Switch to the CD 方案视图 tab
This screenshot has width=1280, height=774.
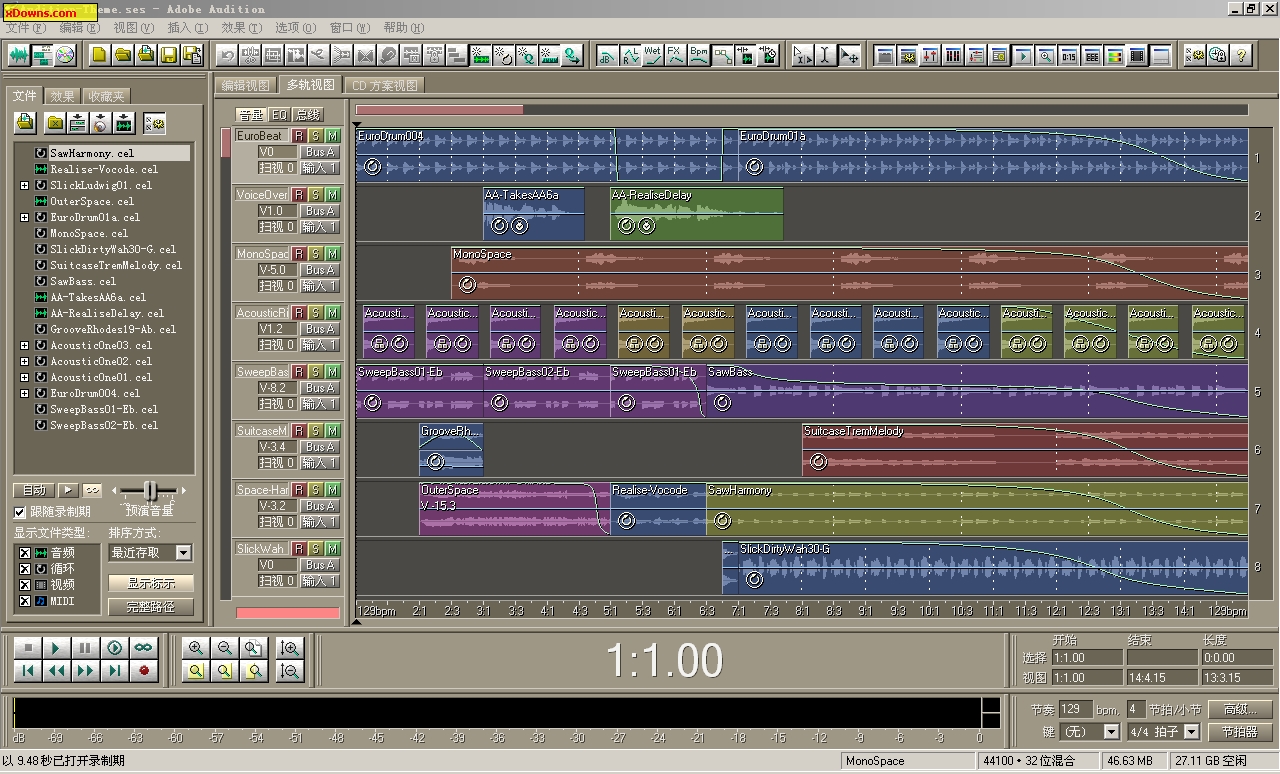(385, 86)
